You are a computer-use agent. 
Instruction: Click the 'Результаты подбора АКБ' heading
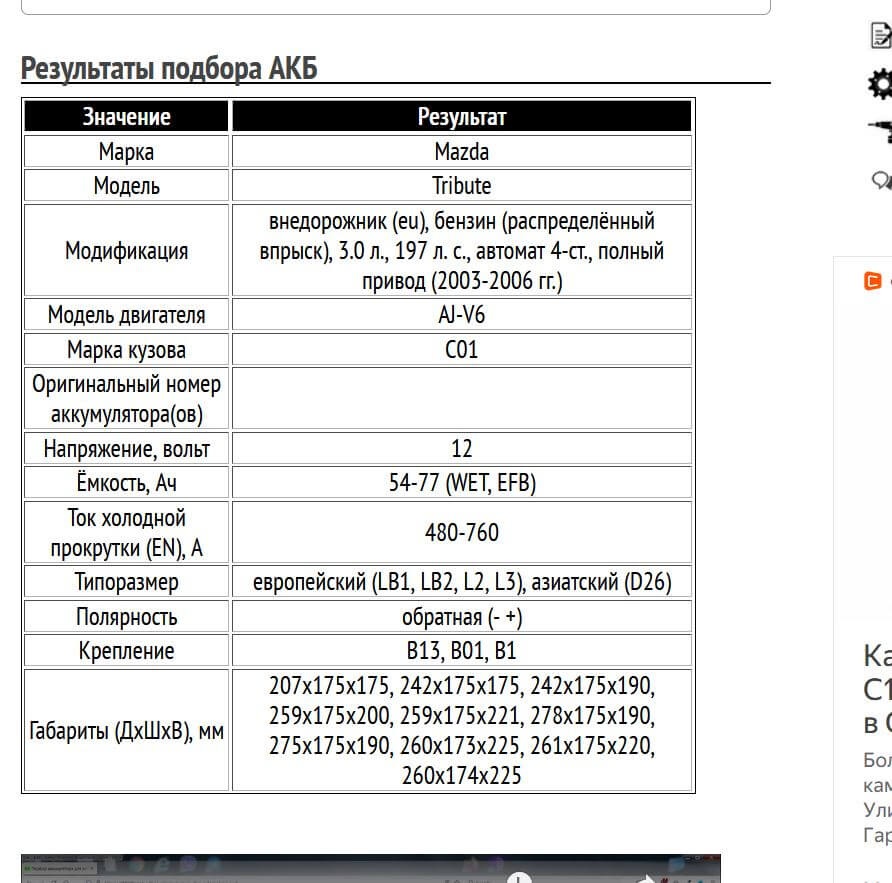(169, 69)
